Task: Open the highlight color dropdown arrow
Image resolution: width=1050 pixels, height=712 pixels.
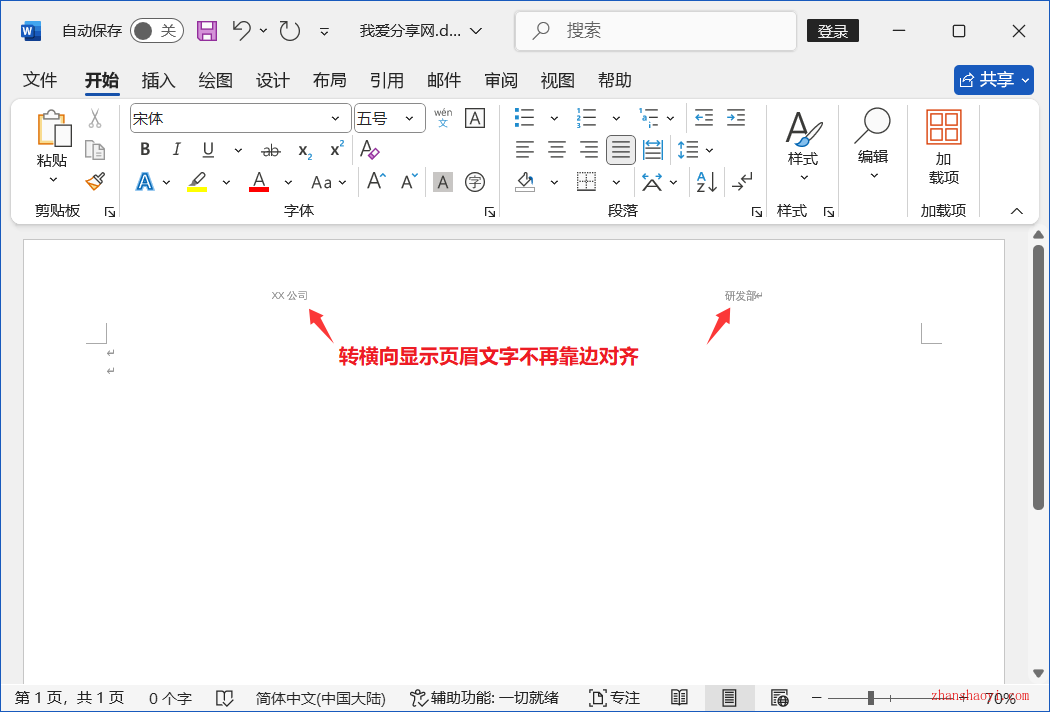Action: pyautogui.click(x=226, y=182)
